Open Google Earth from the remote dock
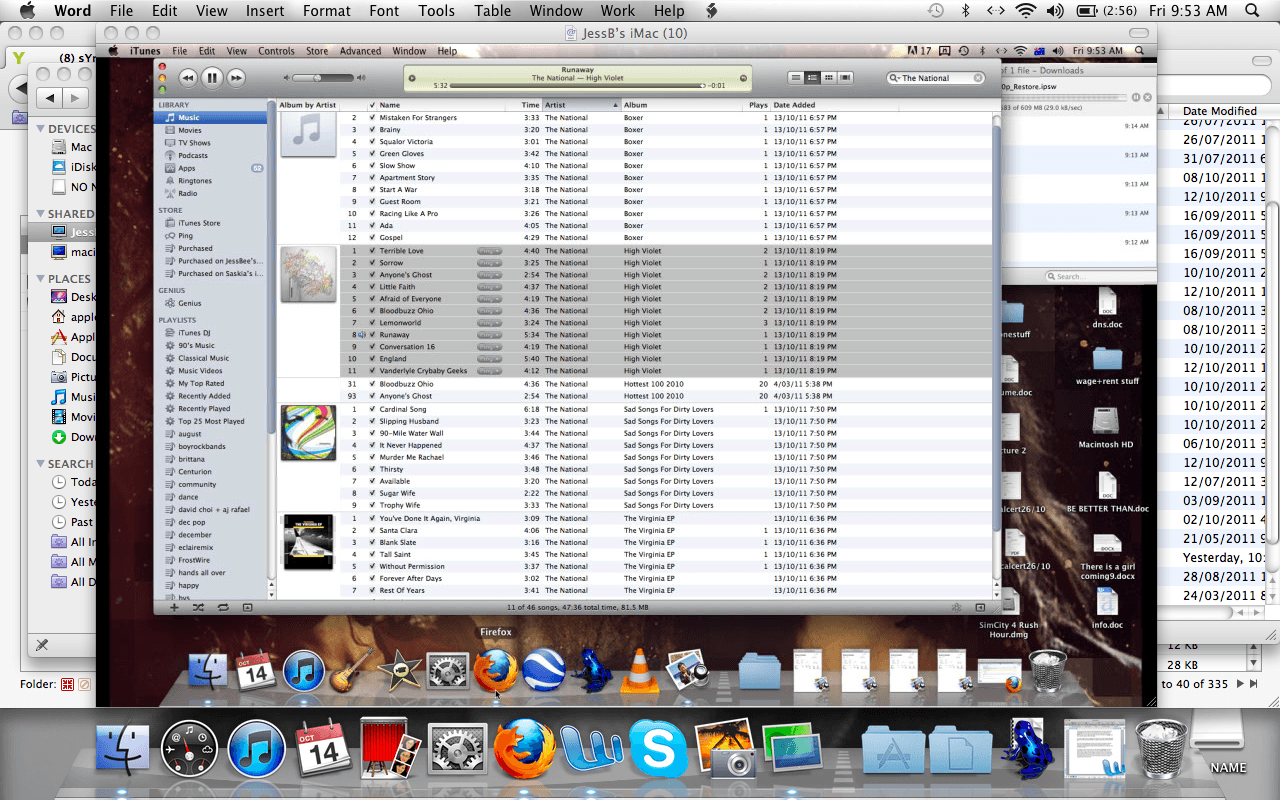Image resolution: width=1280 pixels, height=800 pixels. pyautogui.click(x=544, y=670)
